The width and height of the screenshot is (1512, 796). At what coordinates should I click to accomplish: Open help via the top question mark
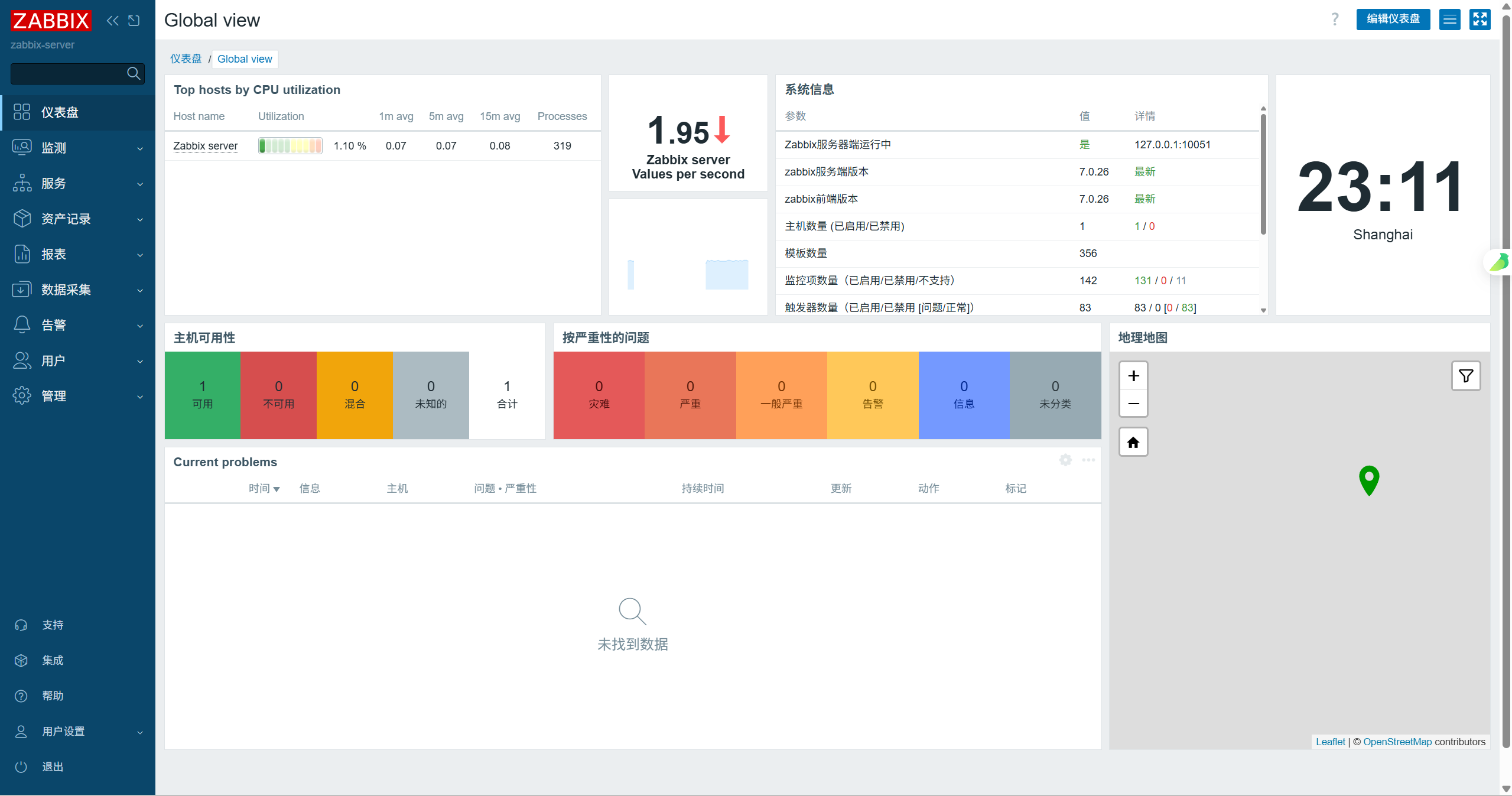point(1335,20)
